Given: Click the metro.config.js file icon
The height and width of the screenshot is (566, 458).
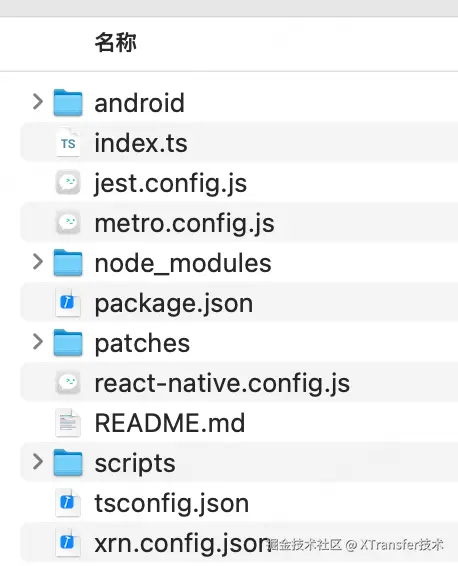Looking at the screenshot, I should click(x=68, y=223).
